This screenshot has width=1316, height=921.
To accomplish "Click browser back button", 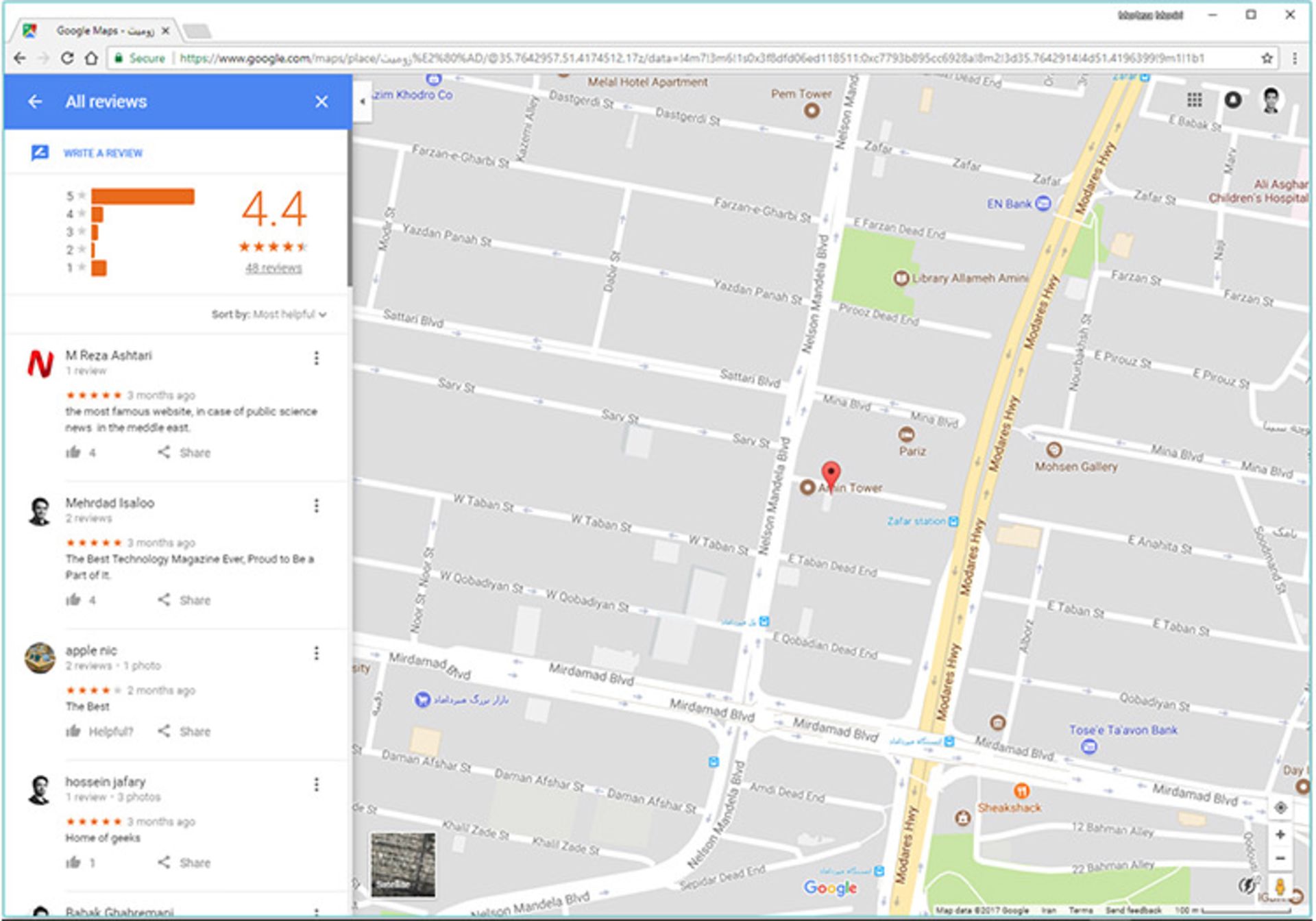I will pos(20,58).
